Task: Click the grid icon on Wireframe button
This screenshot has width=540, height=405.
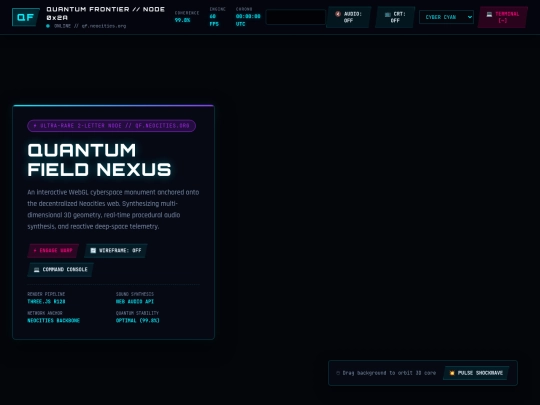Action: [93, 250]
